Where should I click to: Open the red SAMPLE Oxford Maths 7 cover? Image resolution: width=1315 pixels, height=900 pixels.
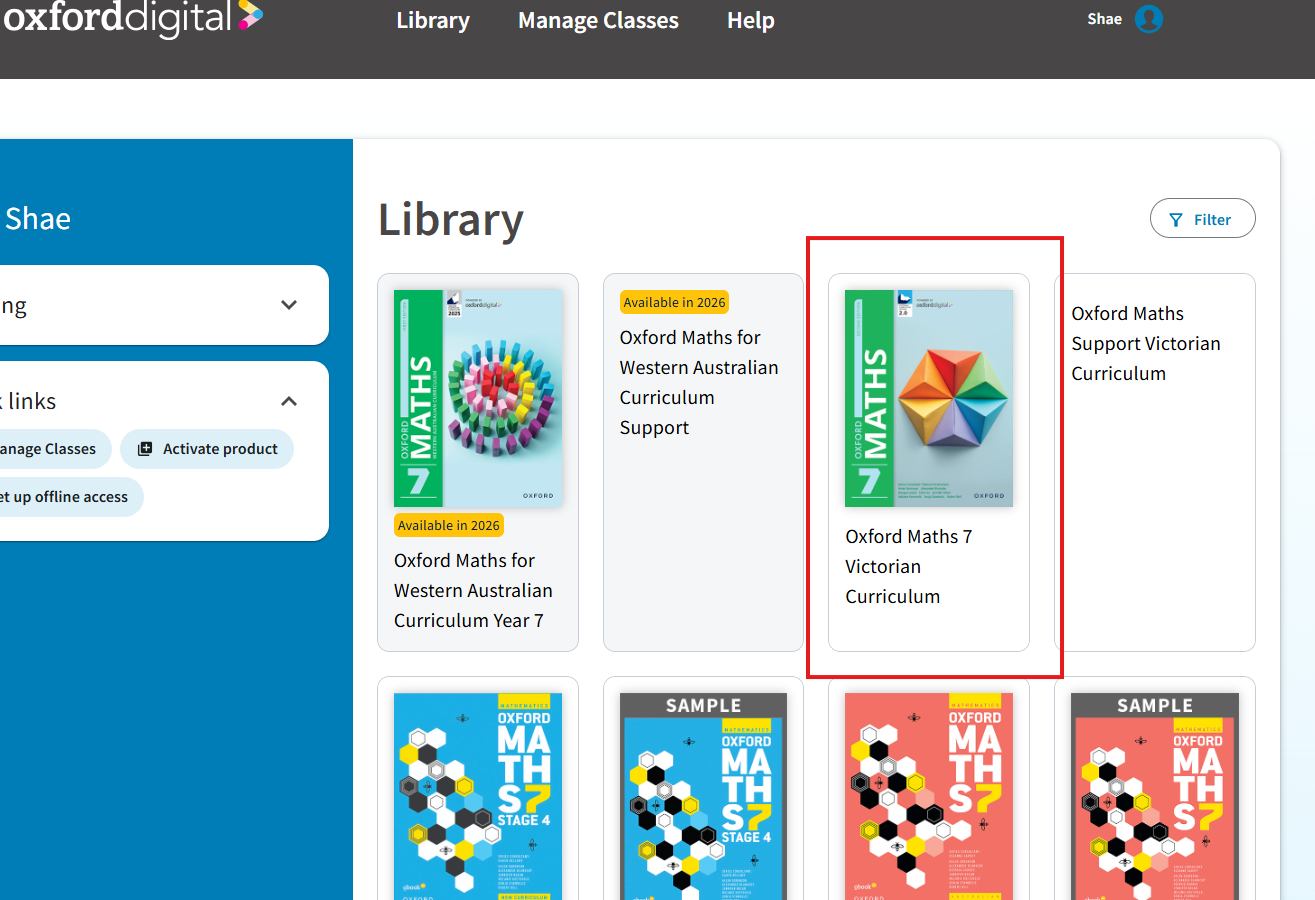click(1155, 796)
